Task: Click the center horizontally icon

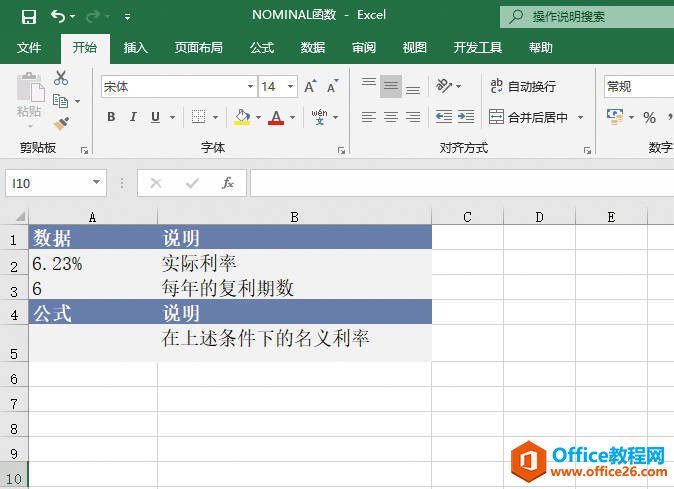Action: (x=391, y=117)
